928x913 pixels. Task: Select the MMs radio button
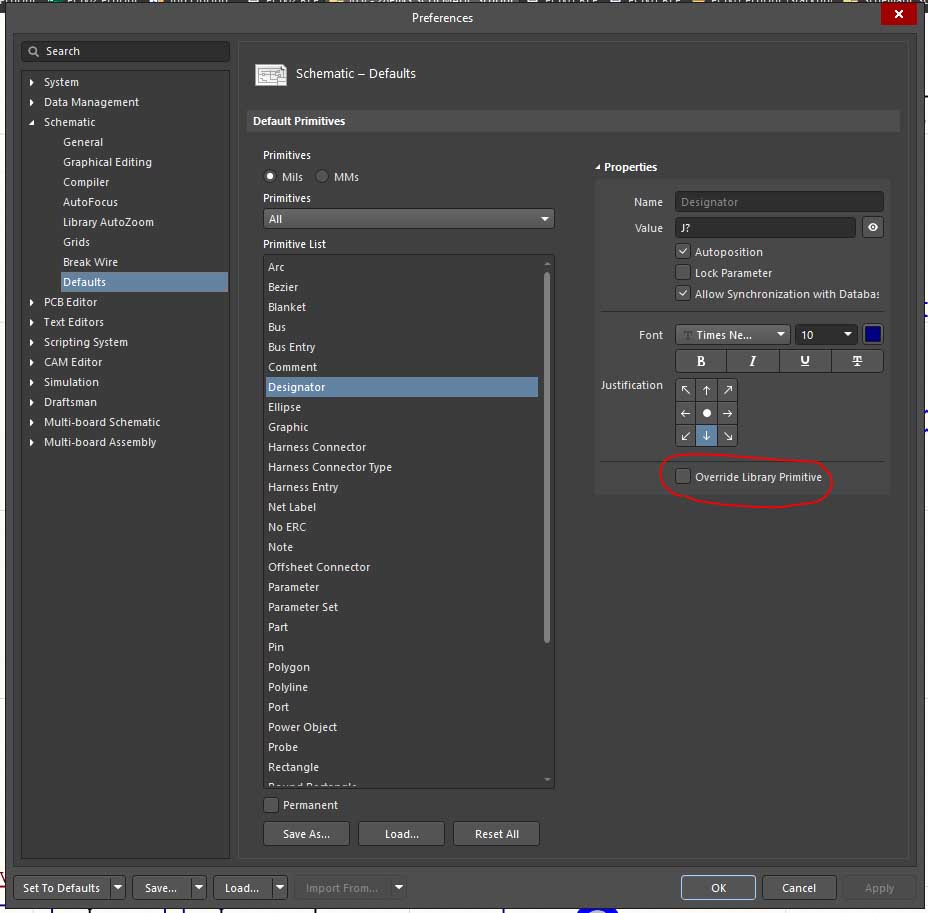(322, 177)
